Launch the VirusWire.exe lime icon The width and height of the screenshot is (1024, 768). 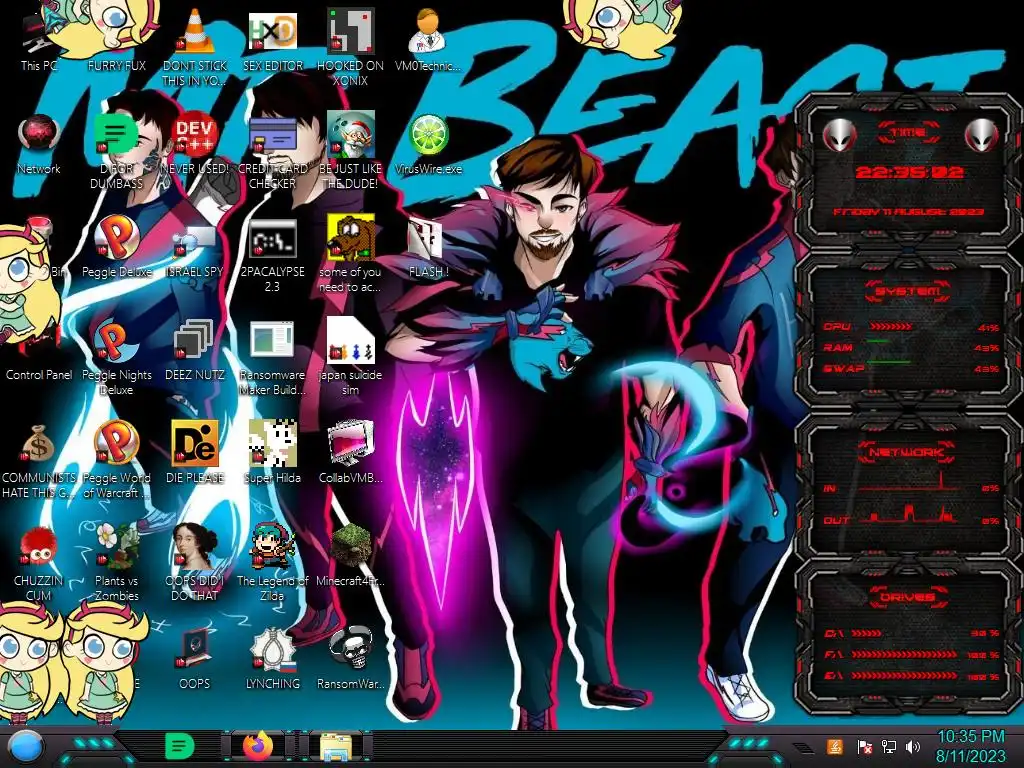pos(428,144)
